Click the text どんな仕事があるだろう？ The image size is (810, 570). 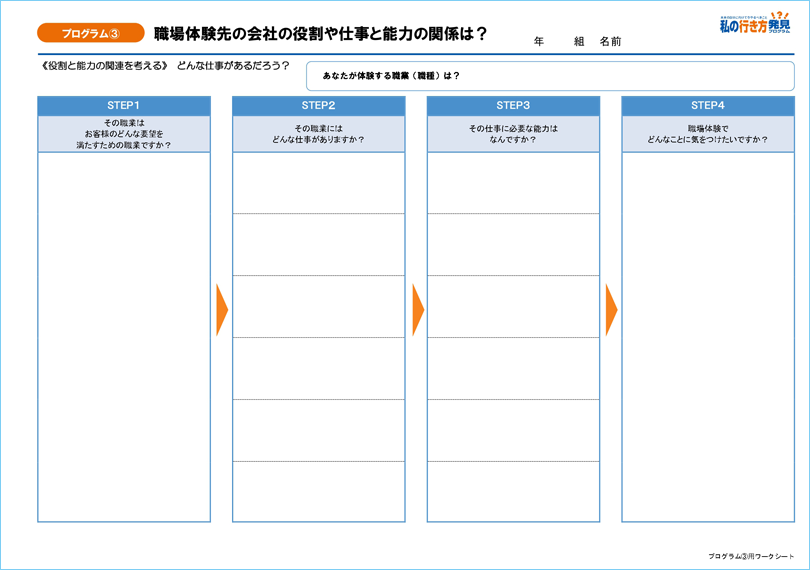233,66
